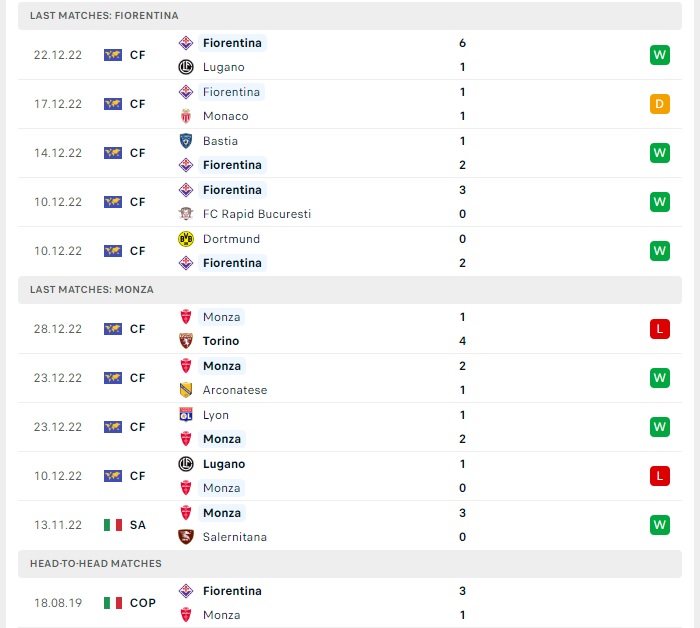This screenshot has width=700, height=628.
Task: Click the Monaco club crest icon
Action: coord(186,116)
